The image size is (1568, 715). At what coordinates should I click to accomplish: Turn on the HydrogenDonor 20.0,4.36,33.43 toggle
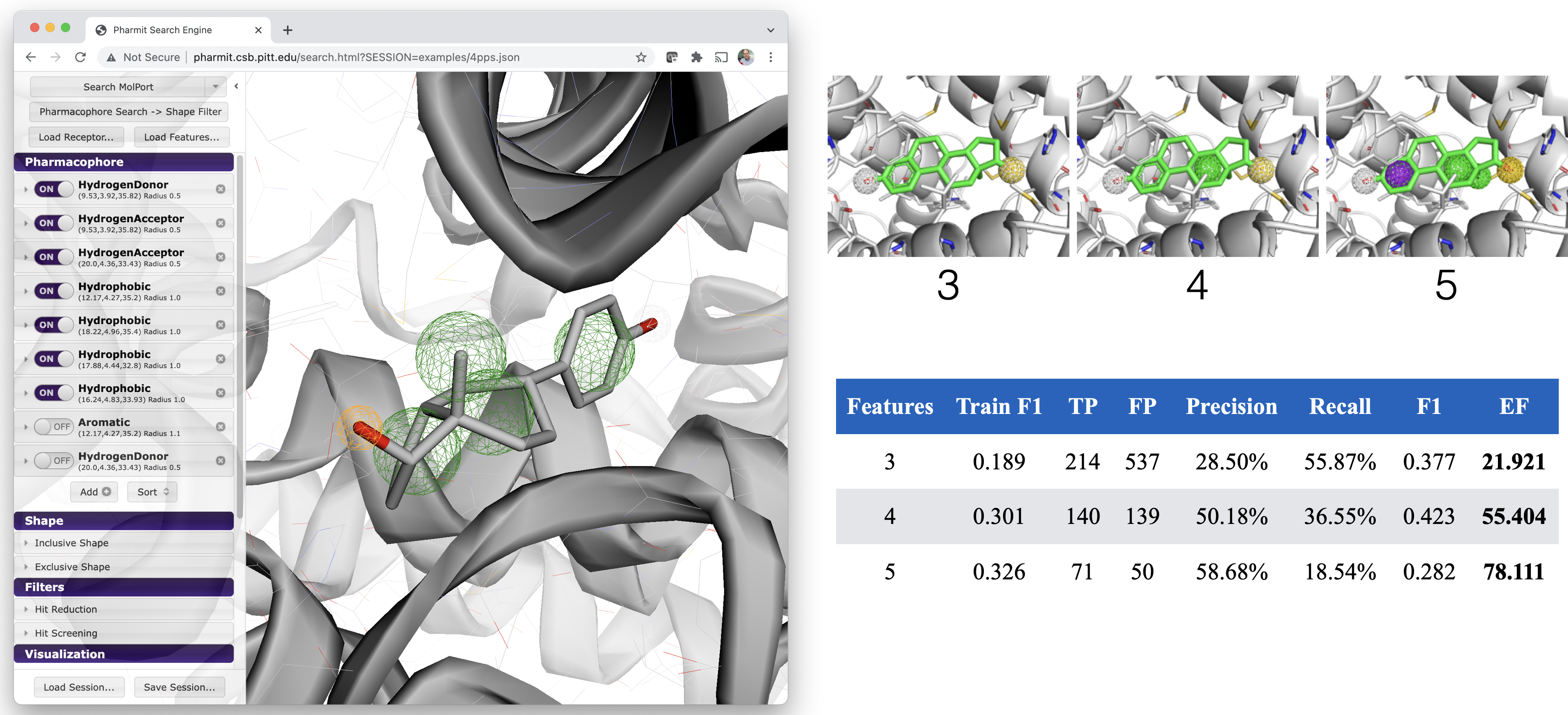pos(54,461)
